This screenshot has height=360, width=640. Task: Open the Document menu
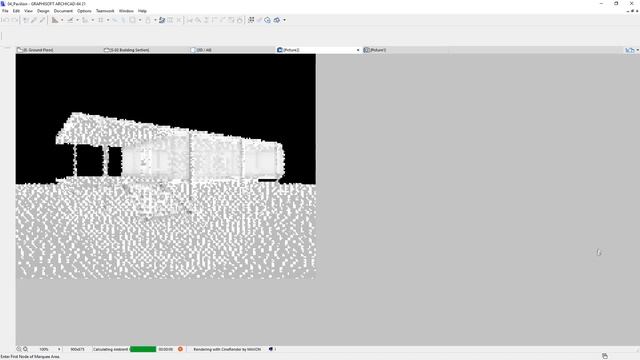[63, 11]
